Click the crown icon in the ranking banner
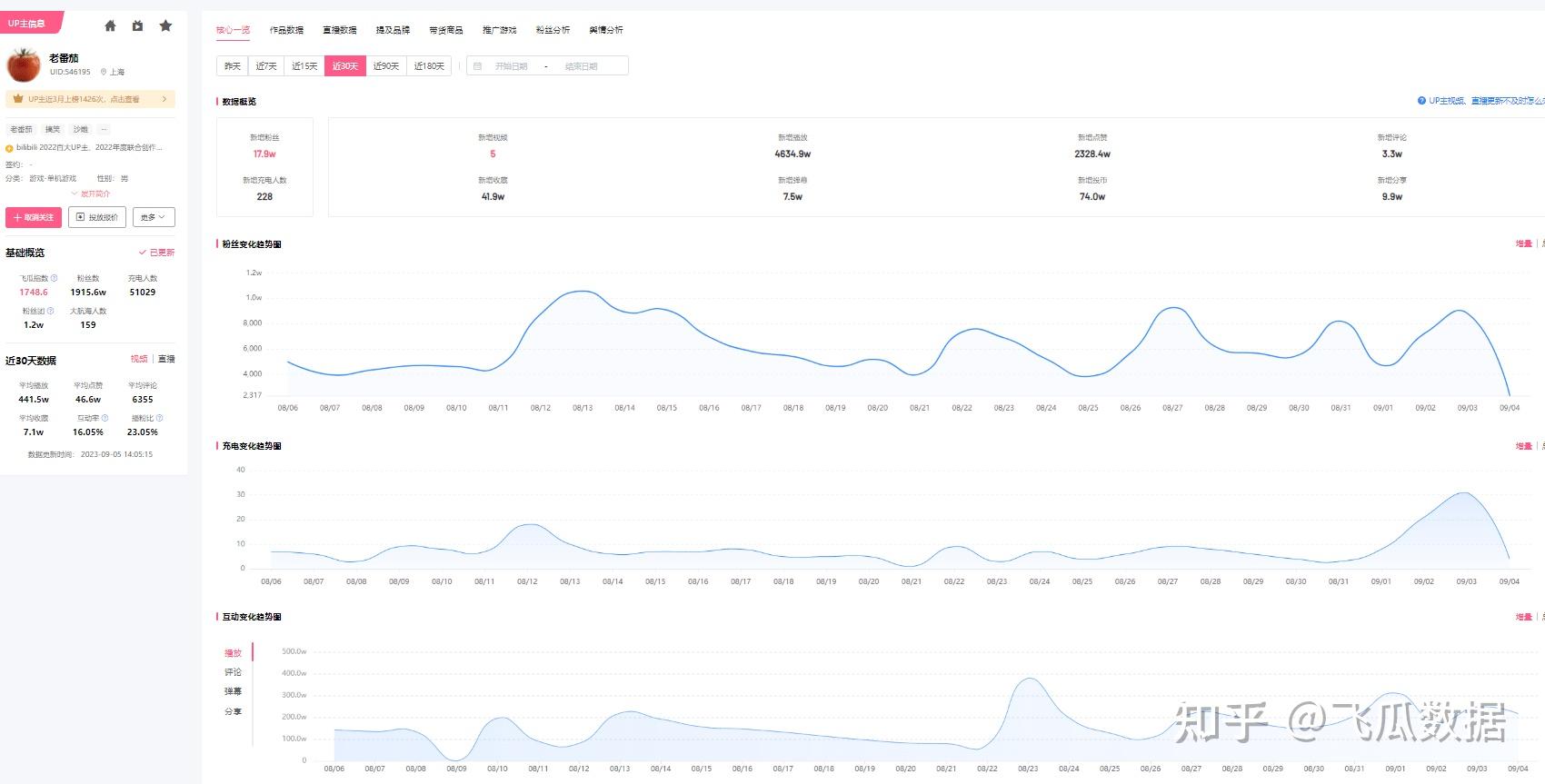1545x784 pixels. [x=18, y=99]
